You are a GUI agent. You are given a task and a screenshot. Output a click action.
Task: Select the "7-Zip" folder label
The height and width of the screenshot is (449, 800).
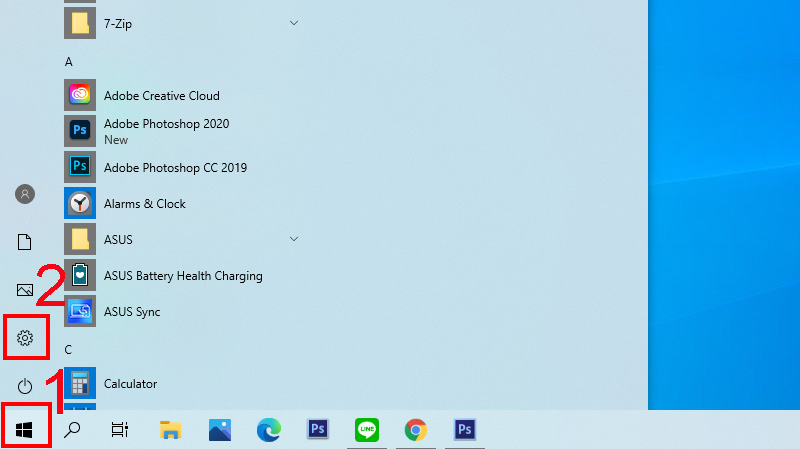click(118, 23)
